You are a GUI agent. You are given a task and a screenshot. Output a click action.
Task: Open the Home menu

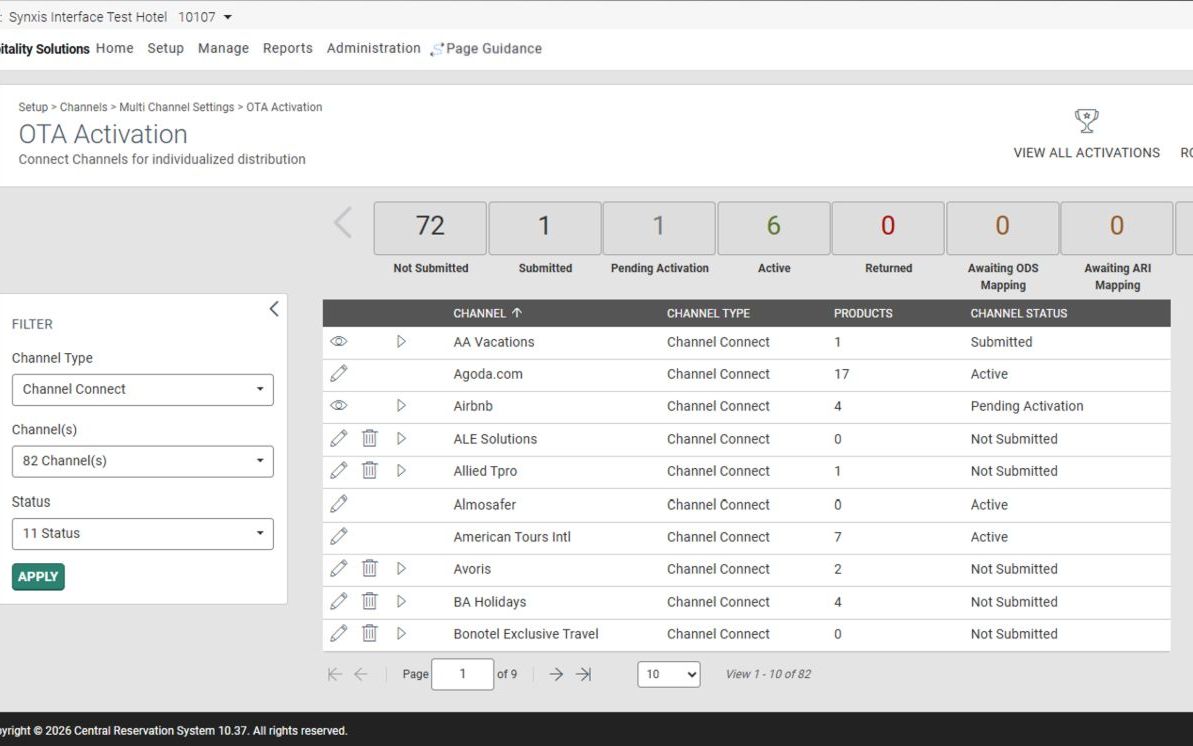point(115,48)
